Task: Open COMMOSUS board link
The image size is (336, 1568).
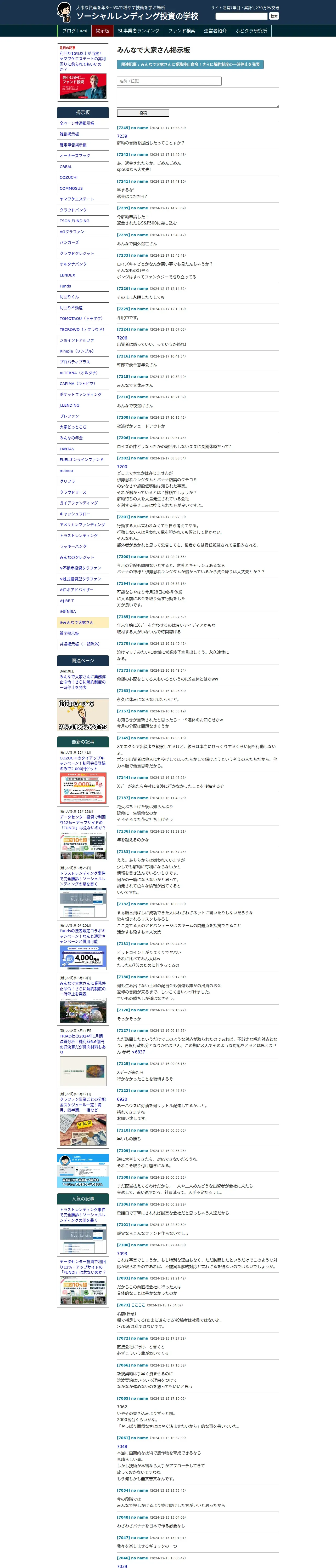Action: coord(83,189)
